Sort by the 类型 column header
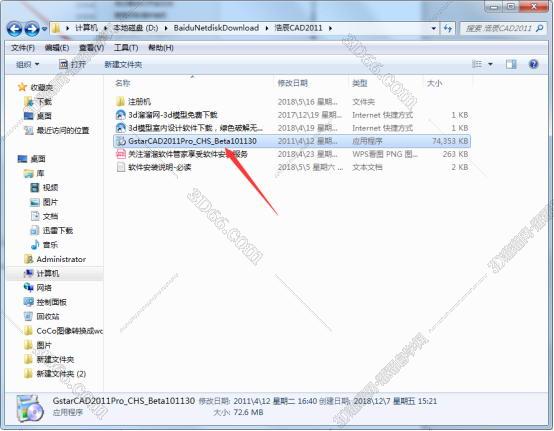This screenshot has height=431, width=554. (x=360, y=83)
